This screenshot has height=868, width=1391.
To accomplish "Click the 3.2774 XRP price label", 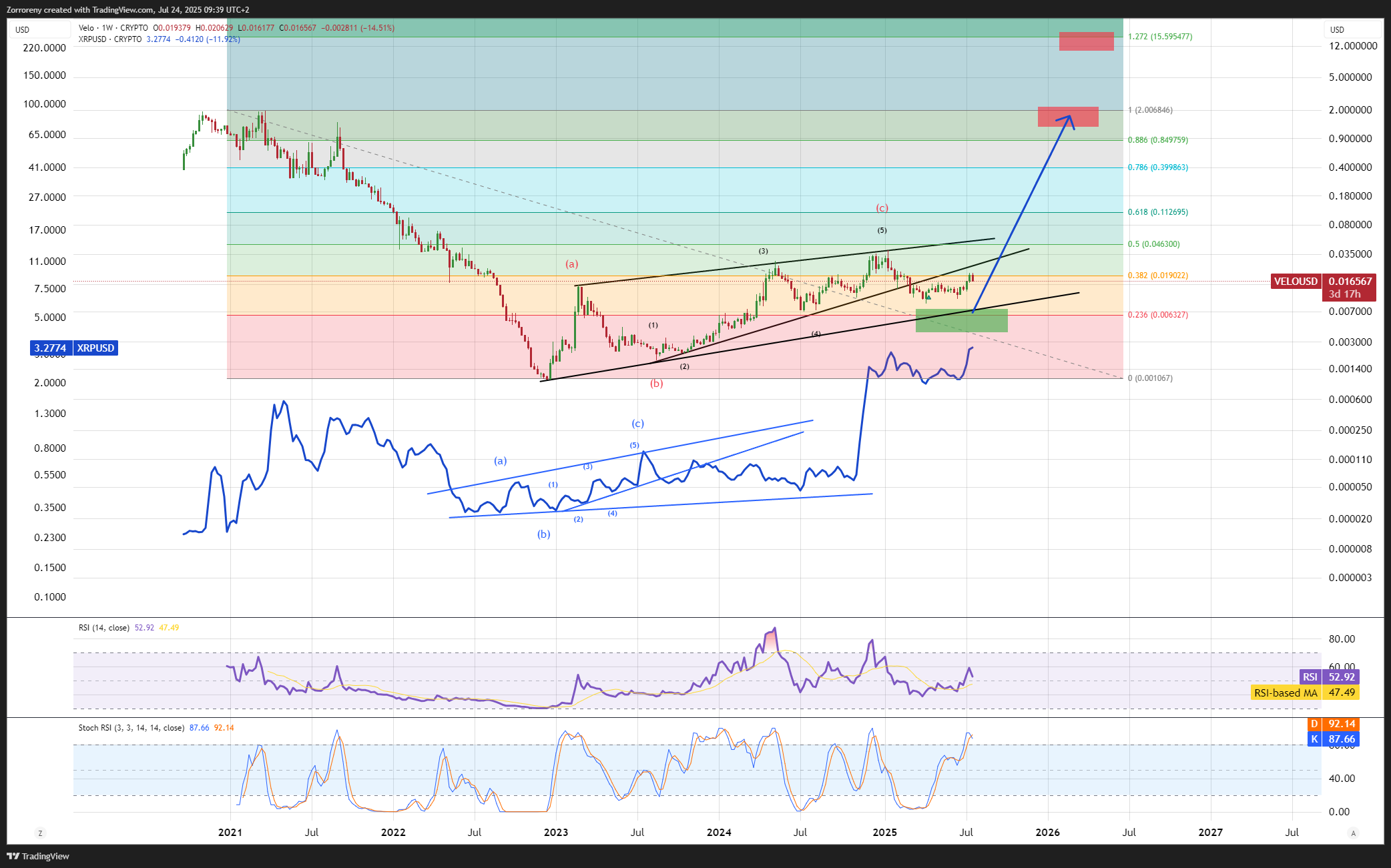I will pos(51,348).
